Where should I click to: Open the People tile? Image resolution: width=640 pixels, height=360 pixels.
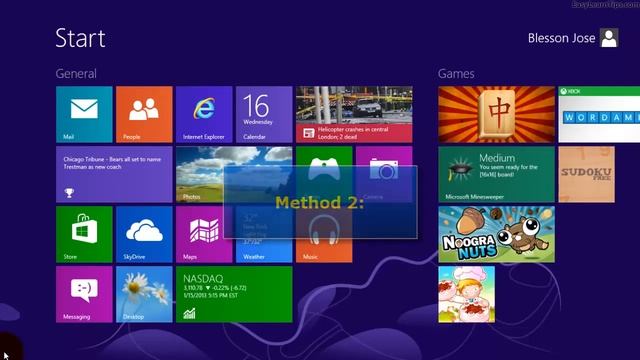[x=144, y=114]
